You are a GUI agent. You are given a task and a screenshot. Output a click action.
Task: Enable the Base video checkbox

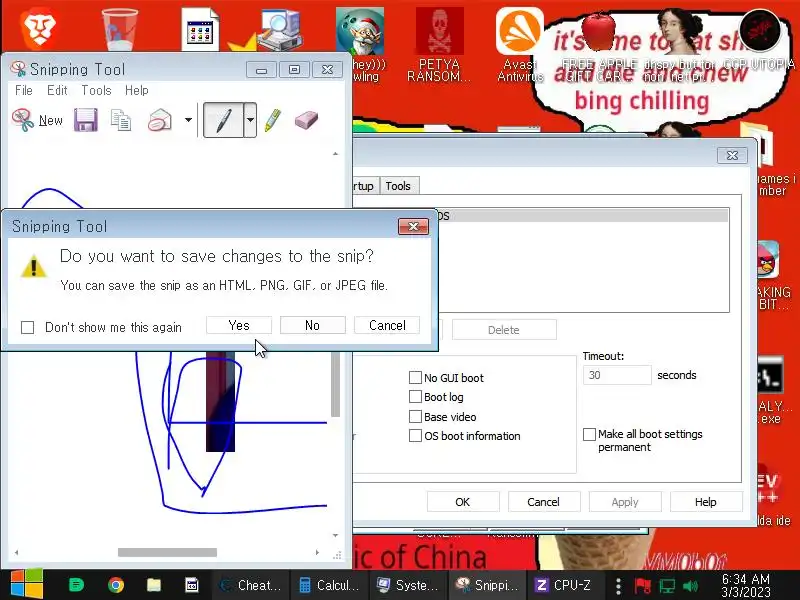click(x=415, y=416)
